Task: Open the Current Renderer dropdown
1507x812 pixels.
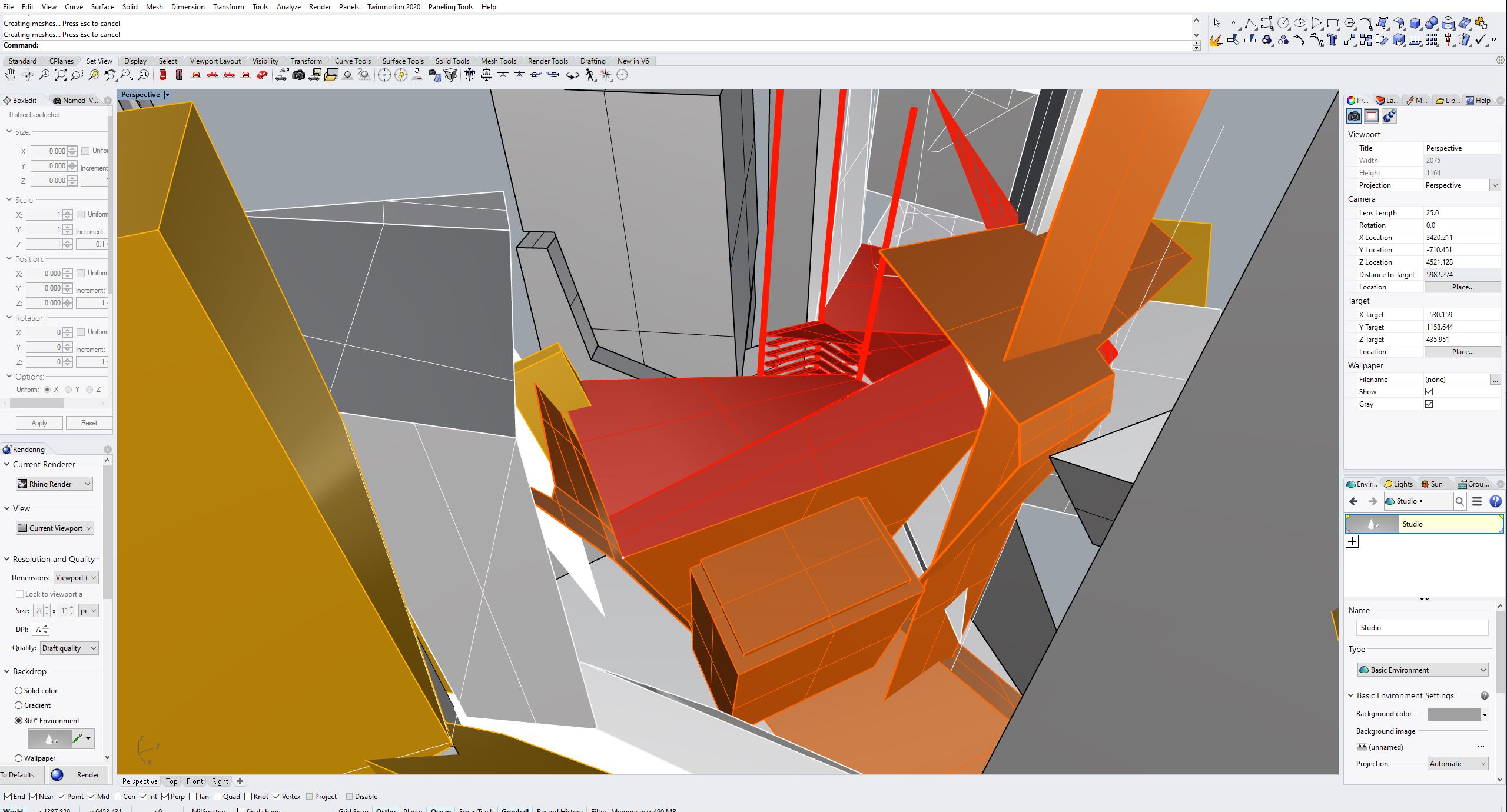Action: tap(54, 484)
